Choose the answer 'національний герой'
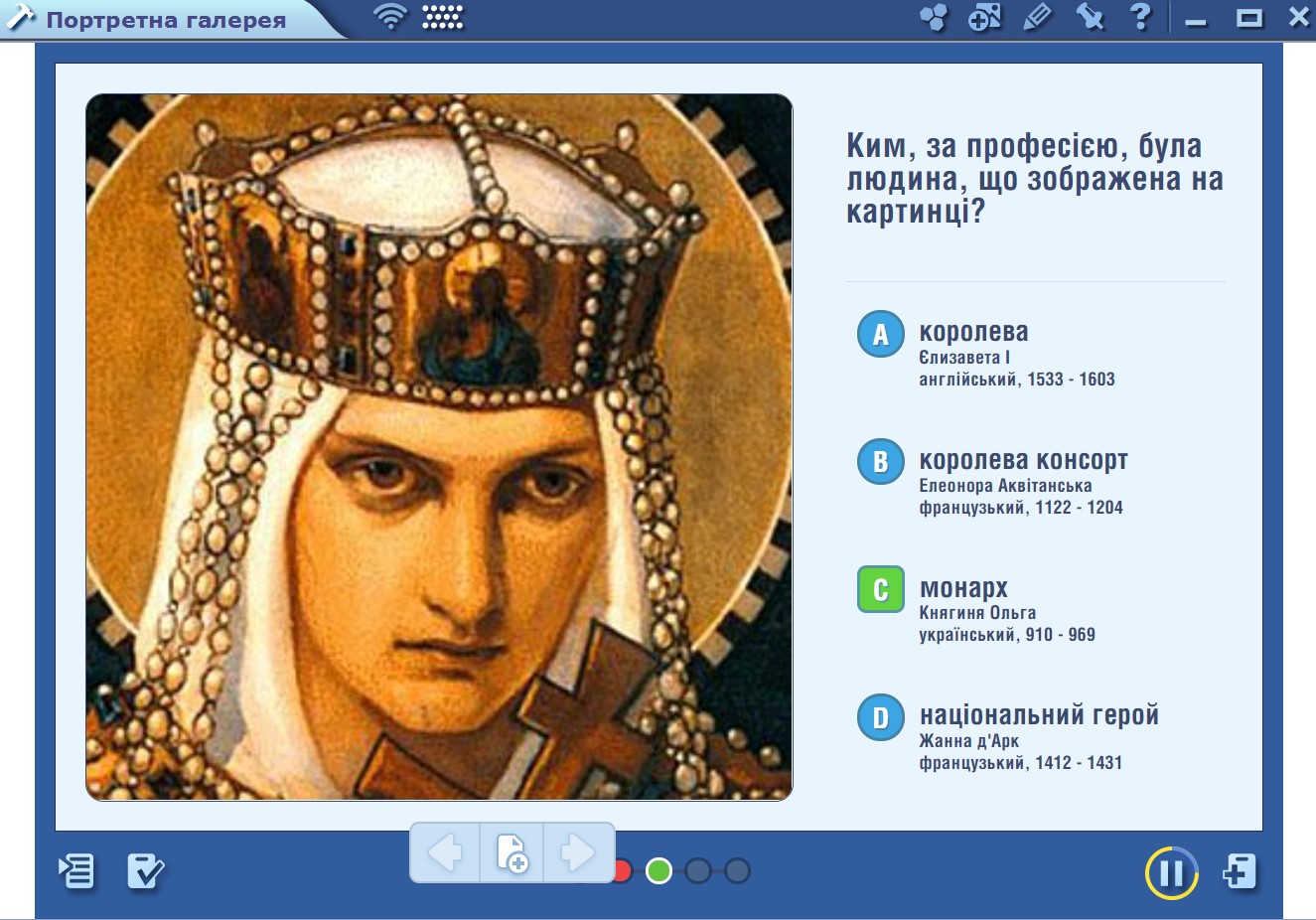This screenshot has width=1316, height=920. (1039, 715)
